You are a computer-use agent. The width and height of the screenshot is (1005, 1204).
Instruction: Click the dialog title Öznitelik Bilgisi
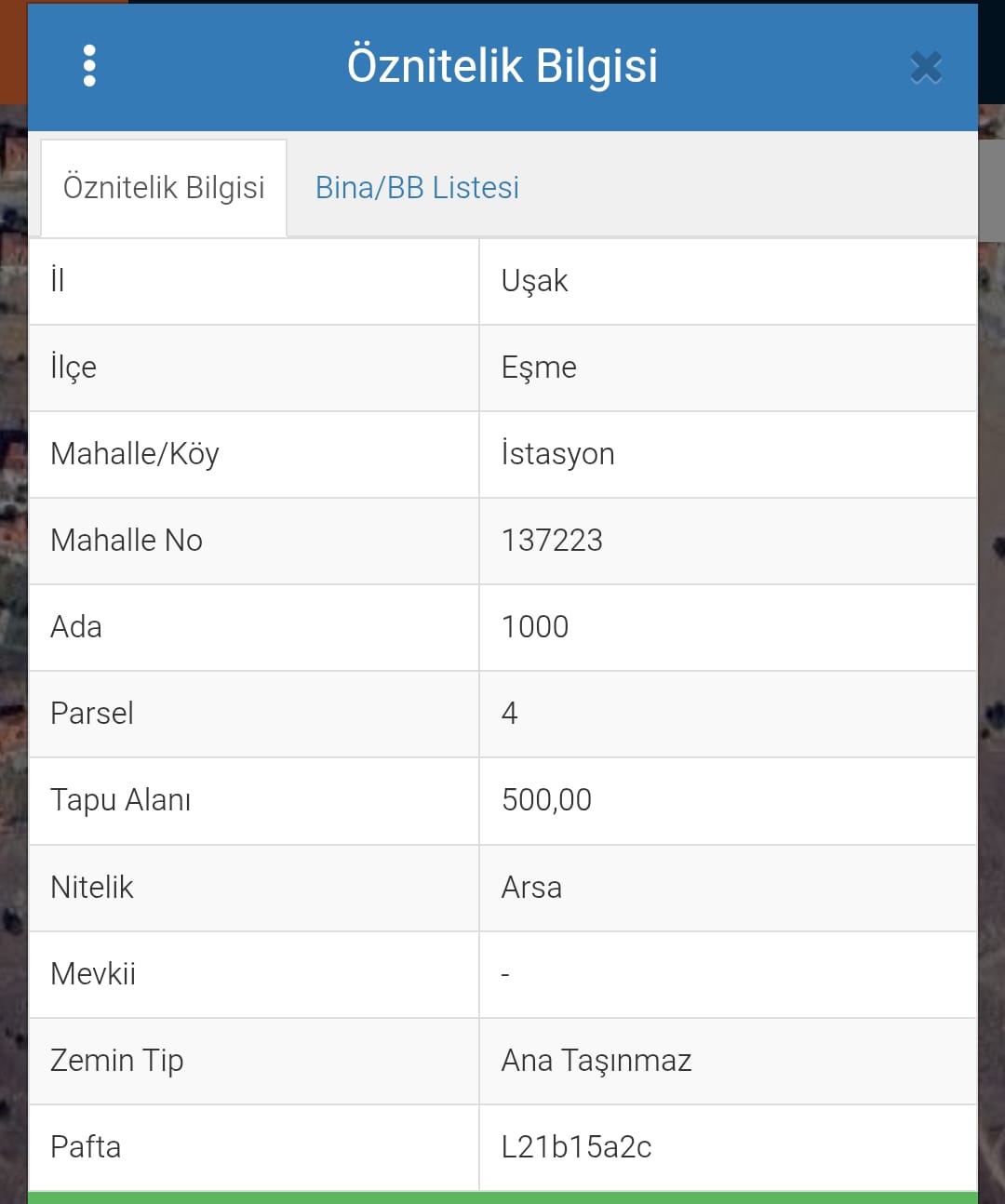click(x=502, y=66)
